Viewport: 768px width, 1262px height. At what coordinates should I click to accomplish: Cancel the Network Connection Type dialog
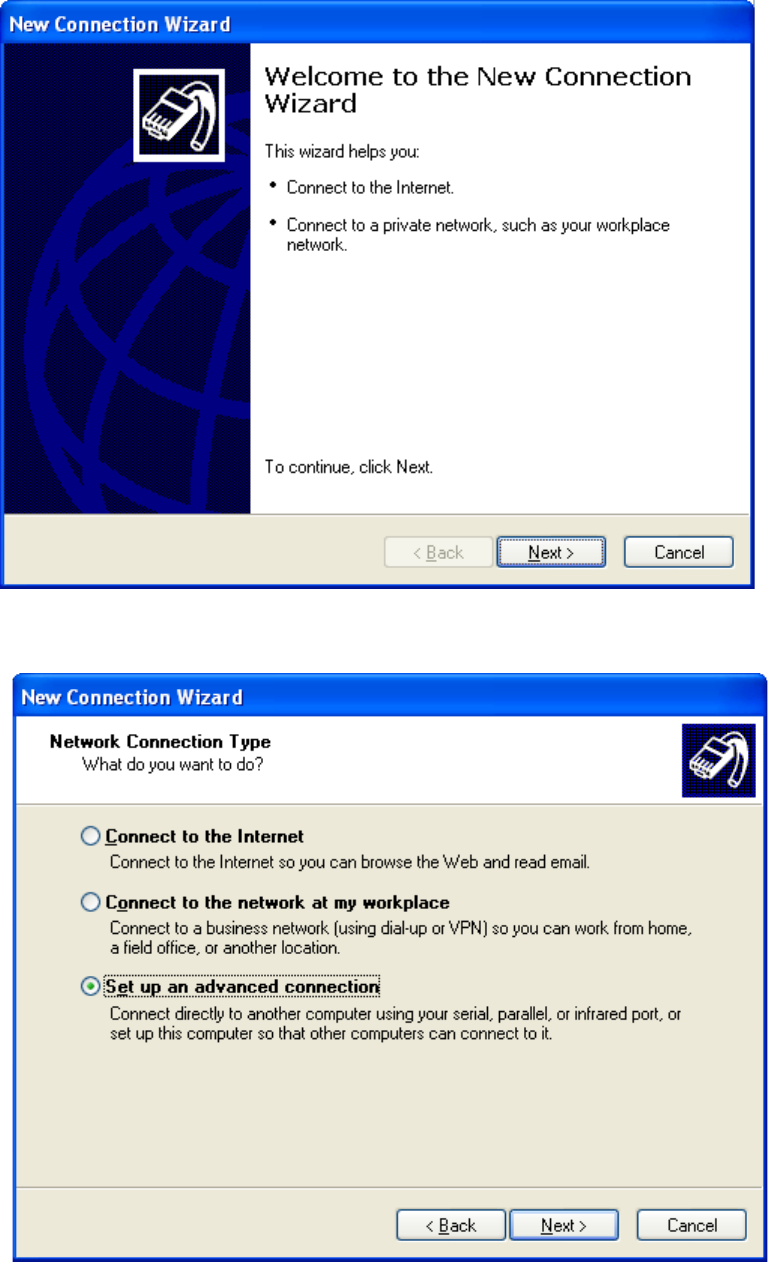(x=692, y=1225)
